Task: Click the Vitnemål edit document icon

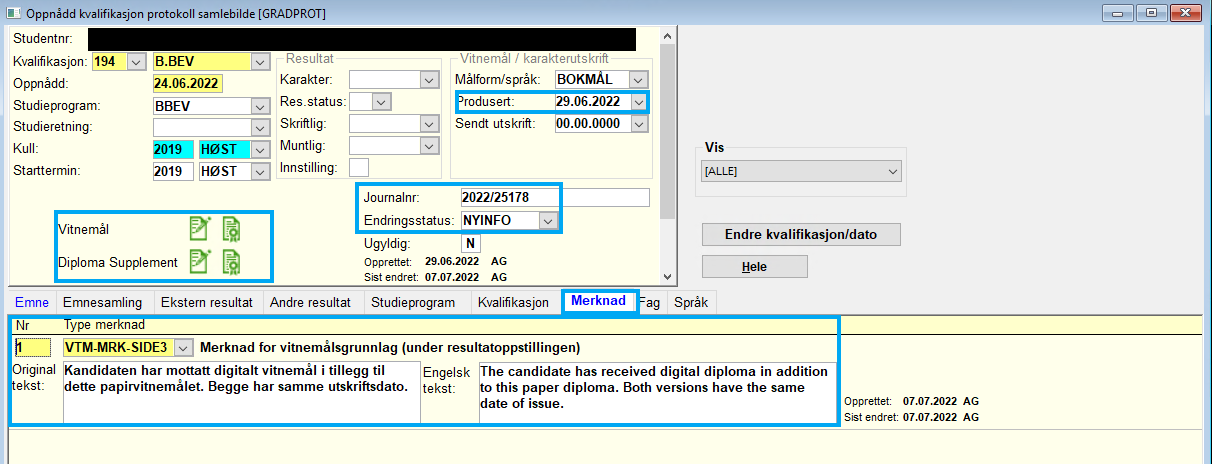Action: (201, 229)
